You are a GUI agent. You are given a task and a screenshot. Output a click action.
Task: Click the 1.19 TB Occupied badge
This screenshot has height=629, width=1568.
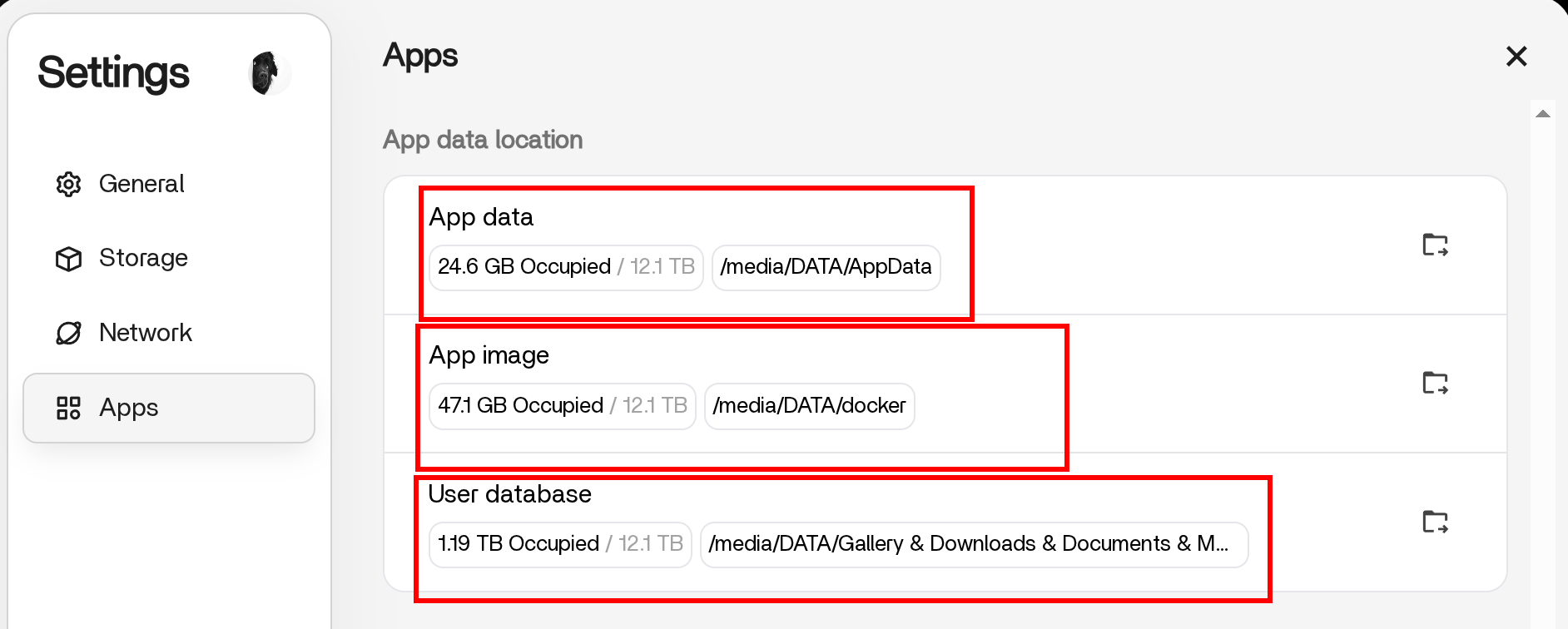pyautogui.click(x=560, y=544)
